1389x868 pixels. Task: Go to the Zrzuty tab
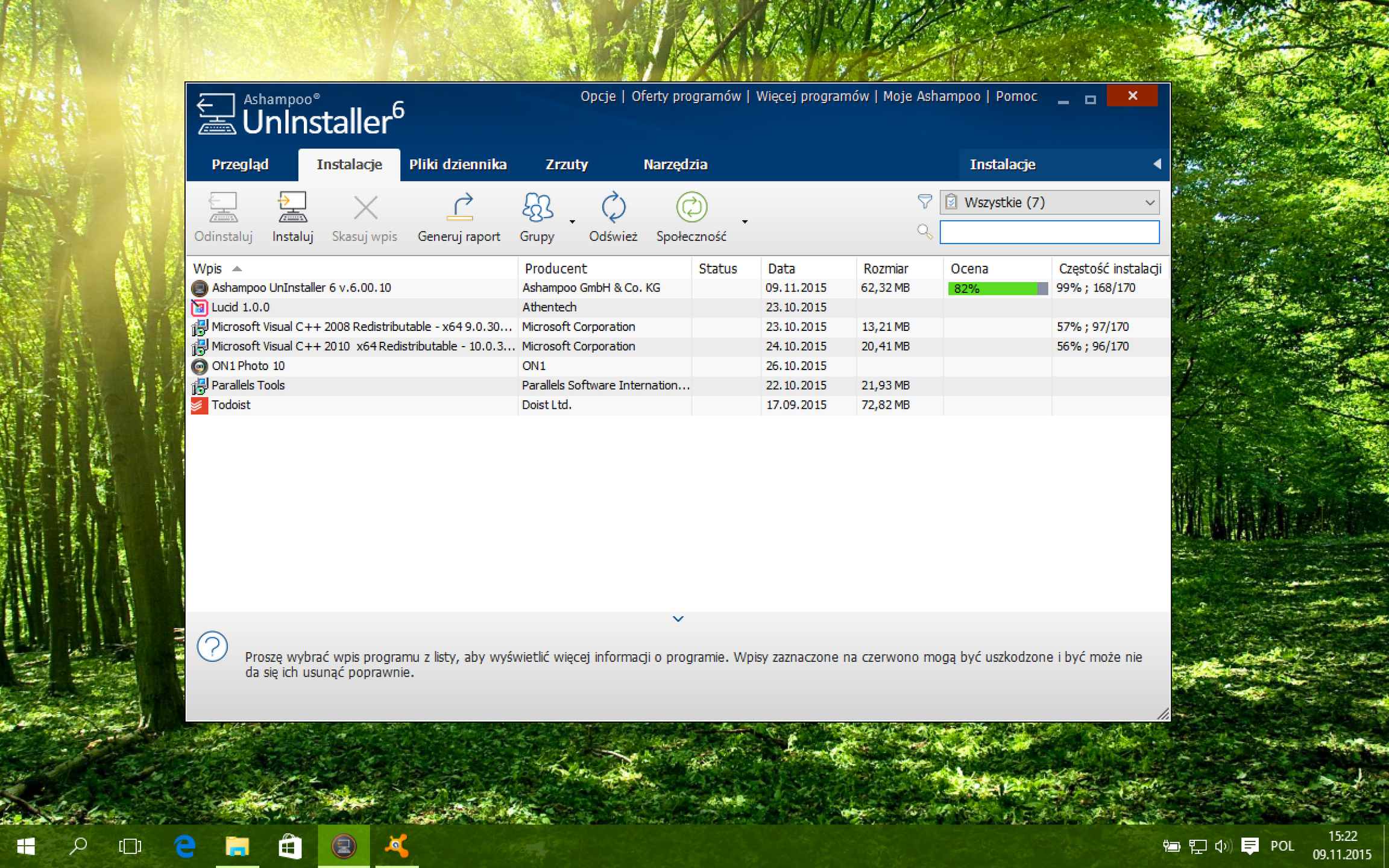pyautogui.click(x=567, y=165)
